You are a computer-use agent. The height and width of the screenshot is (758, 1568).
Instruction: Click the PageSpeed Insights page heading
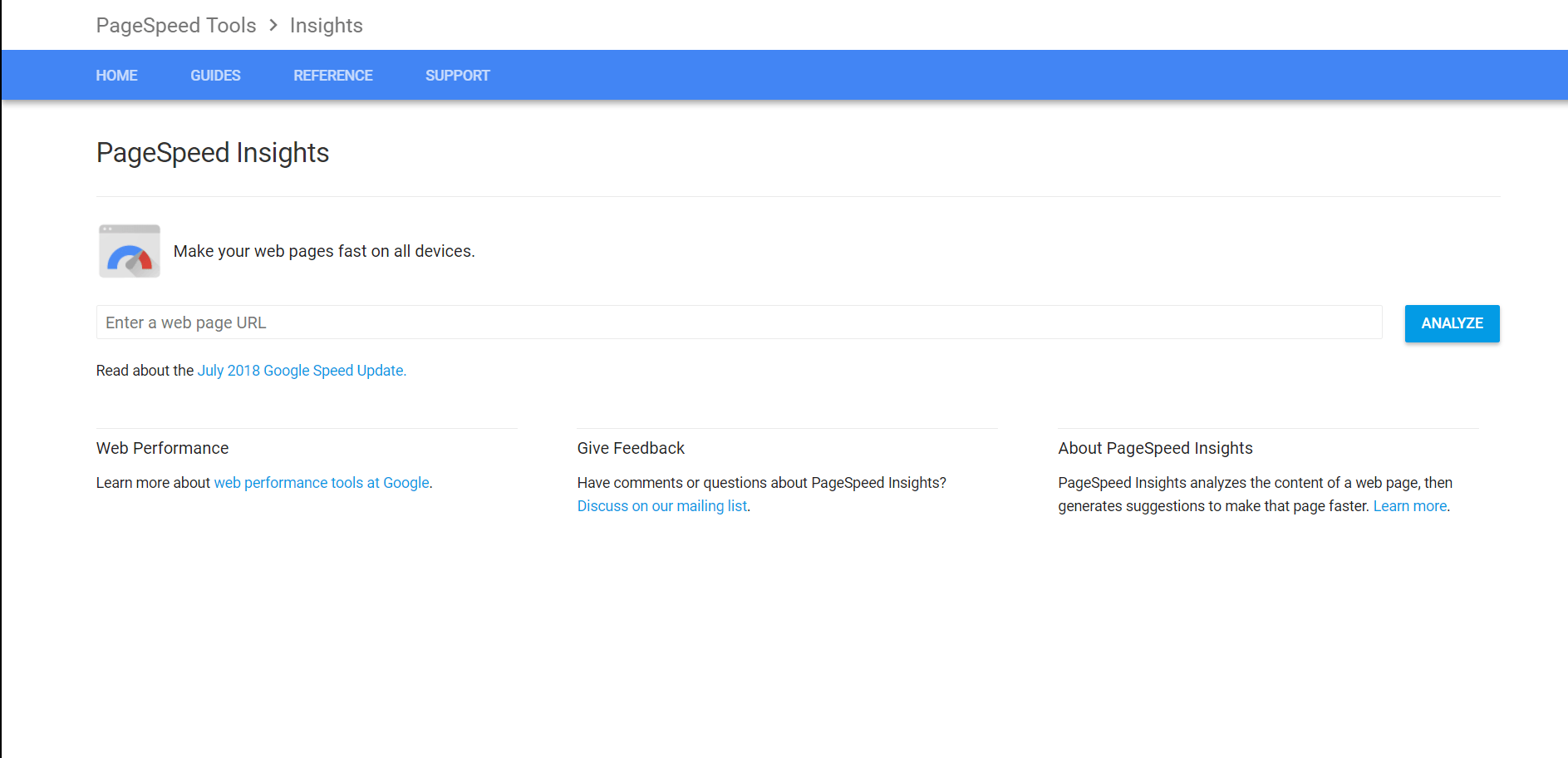(x=213, y=153)
